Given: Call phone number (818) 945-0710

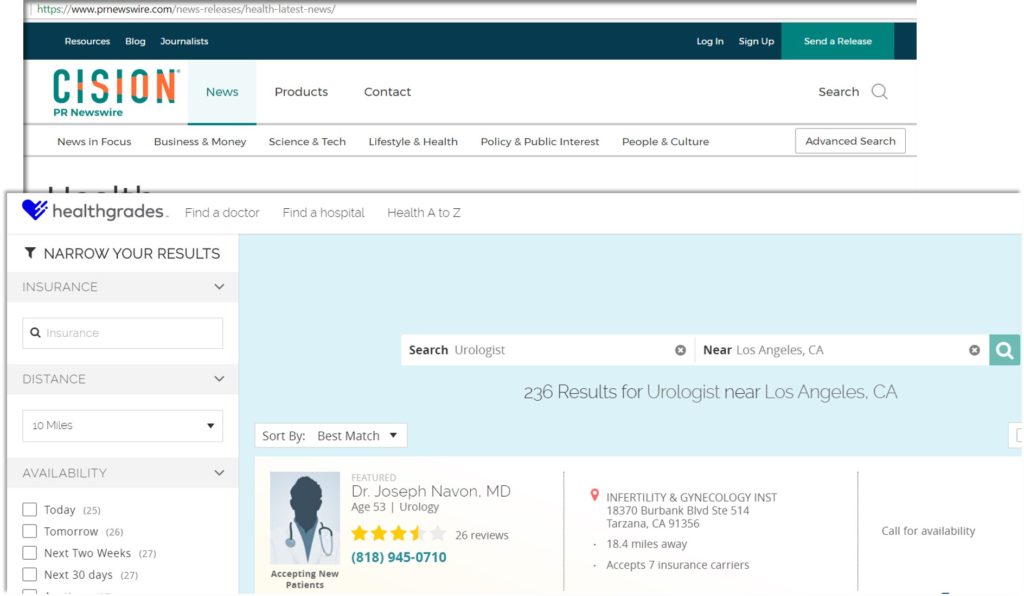Looking at the screenshot, I should (399, 557).
